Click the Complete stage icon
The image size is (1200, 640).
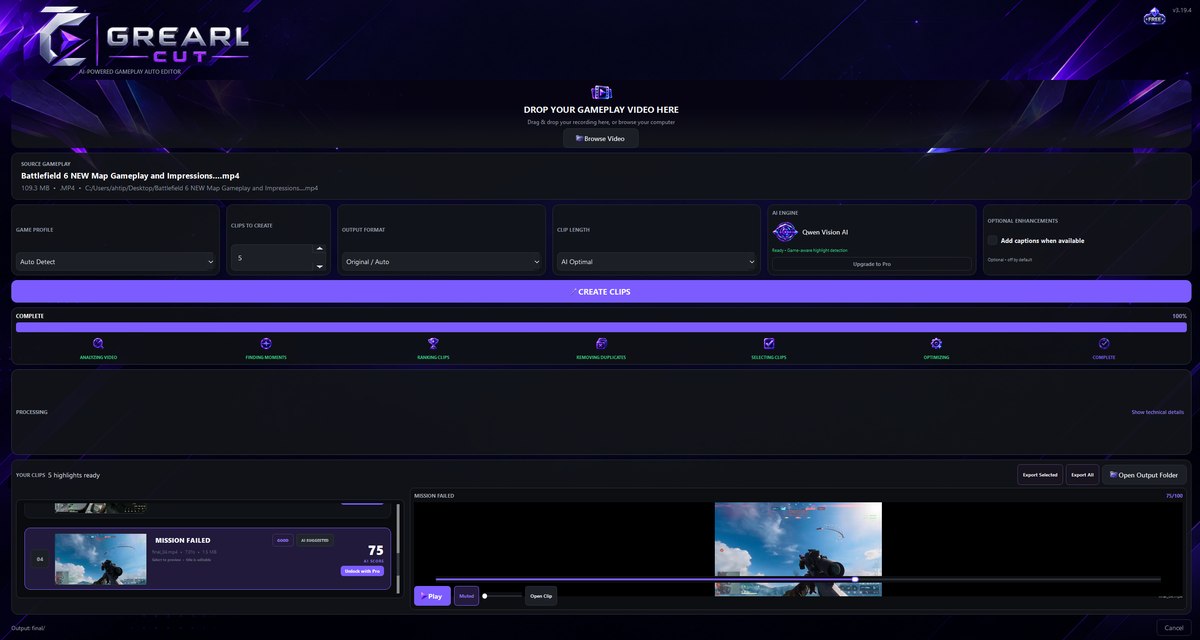(1104, 343)
